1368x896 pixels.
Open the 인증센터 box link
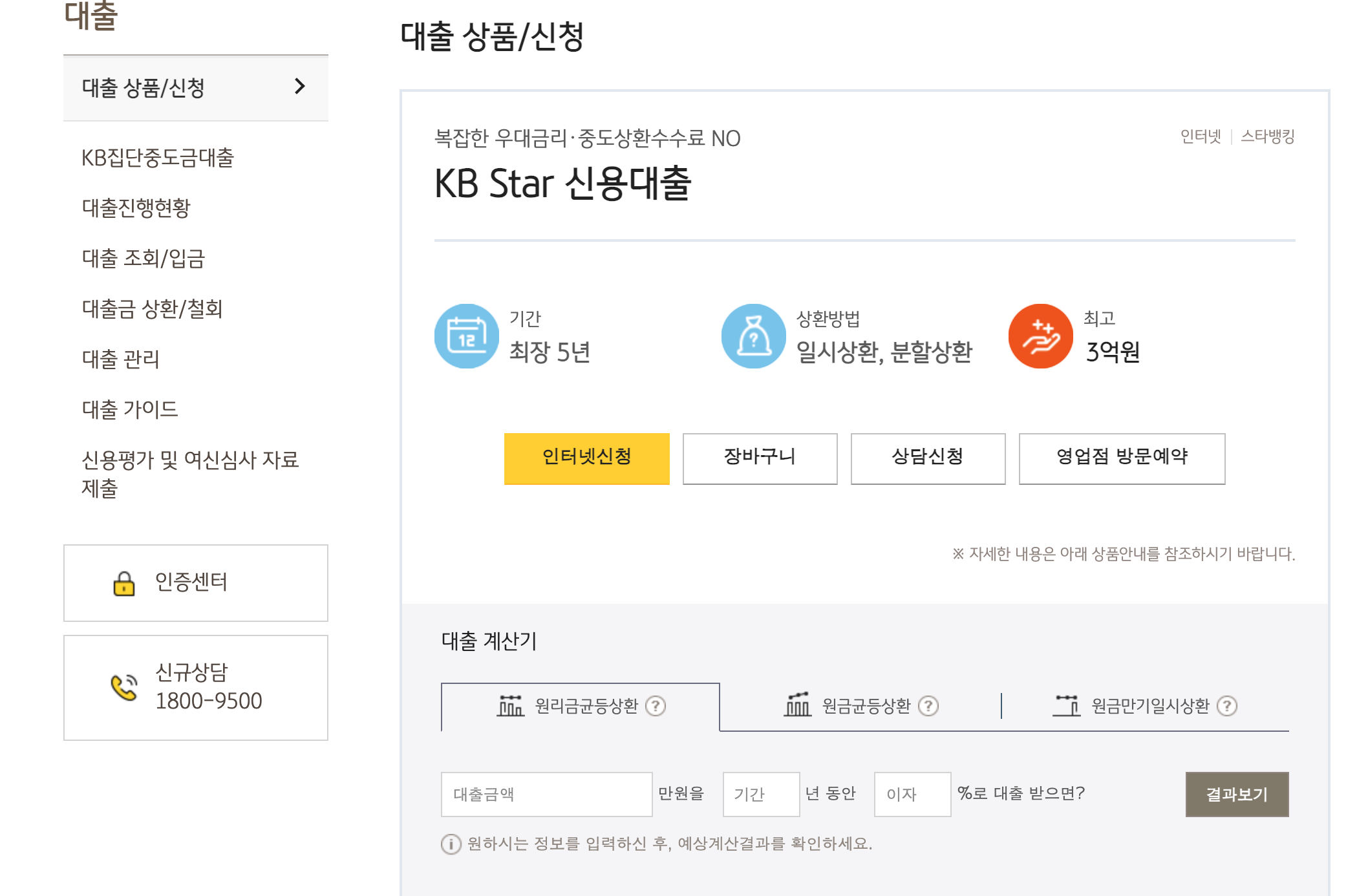196,583
